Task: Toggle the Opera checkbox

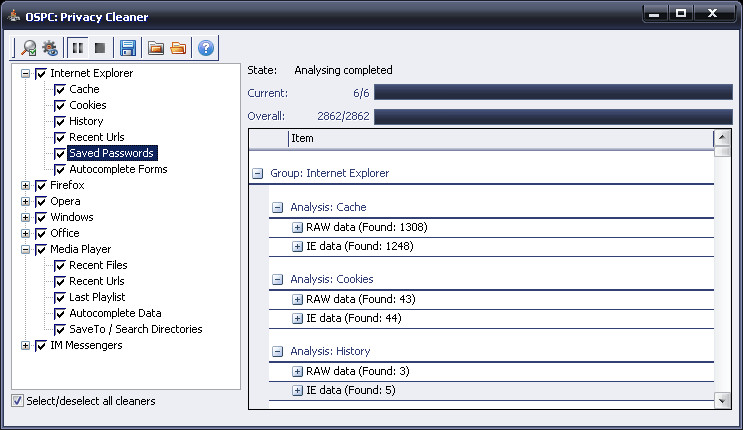Action: 41,201
